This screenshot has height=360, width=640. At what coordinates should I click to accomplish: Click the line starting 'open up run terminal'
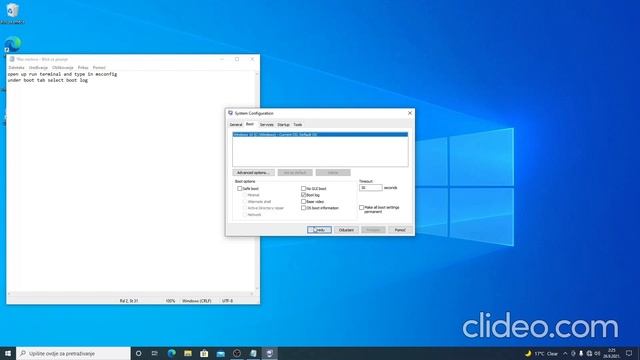(x=62, y=74)
